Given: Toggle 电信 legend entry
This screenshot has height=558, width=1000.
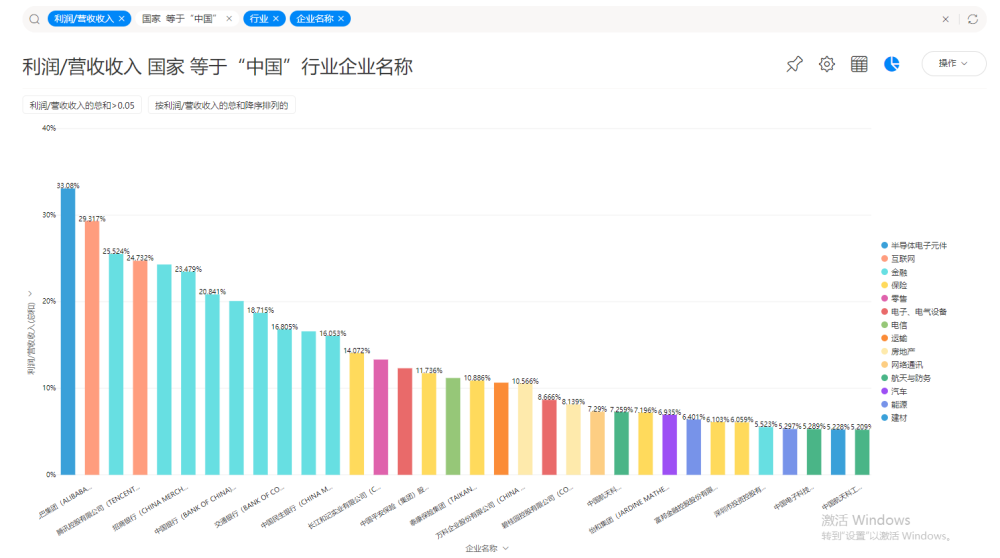Looking at the screenshot, I should tap(894, 325).
